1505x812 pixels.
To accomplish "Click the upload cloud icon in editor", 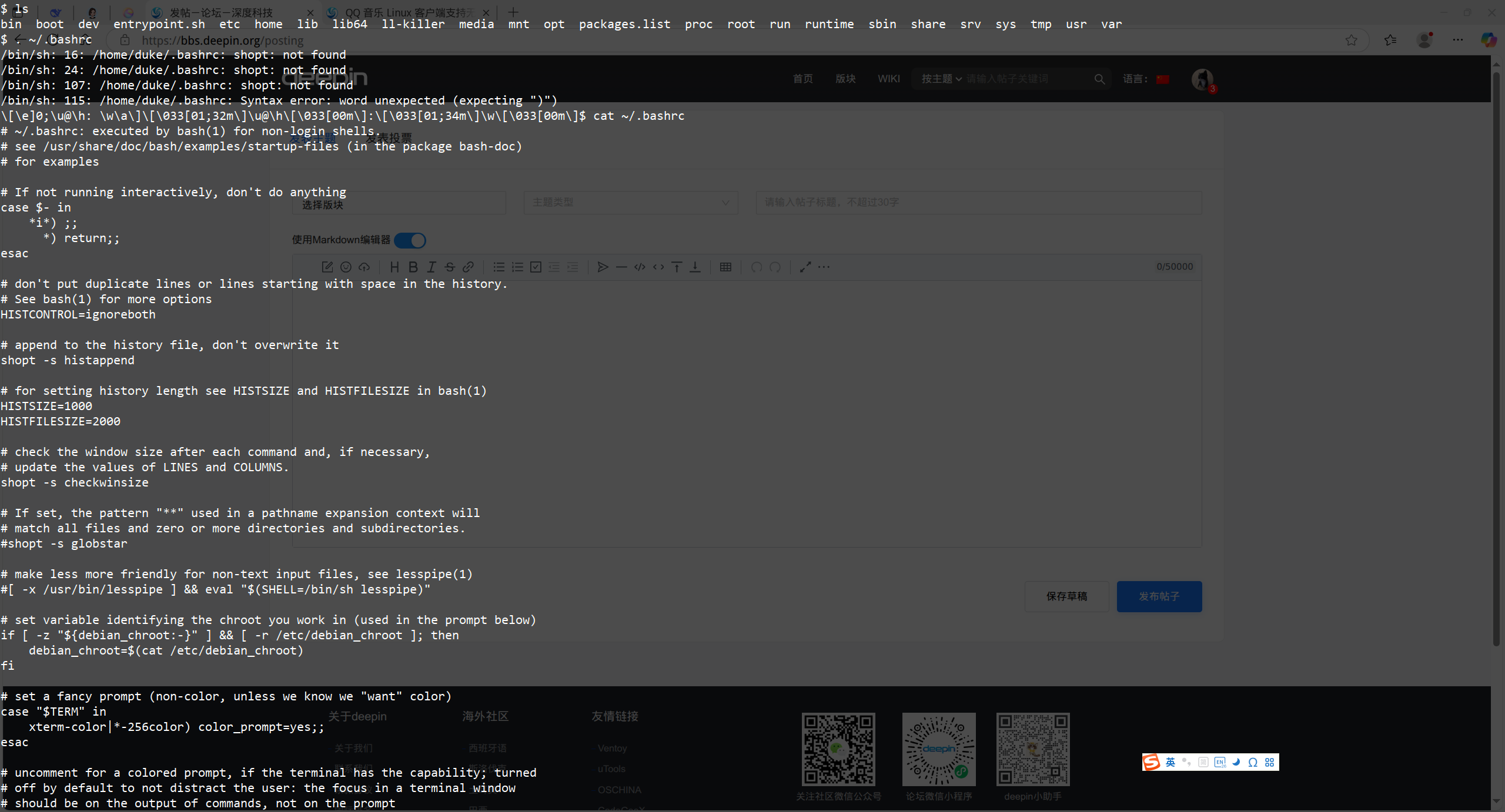I will (x=364, y=267).
